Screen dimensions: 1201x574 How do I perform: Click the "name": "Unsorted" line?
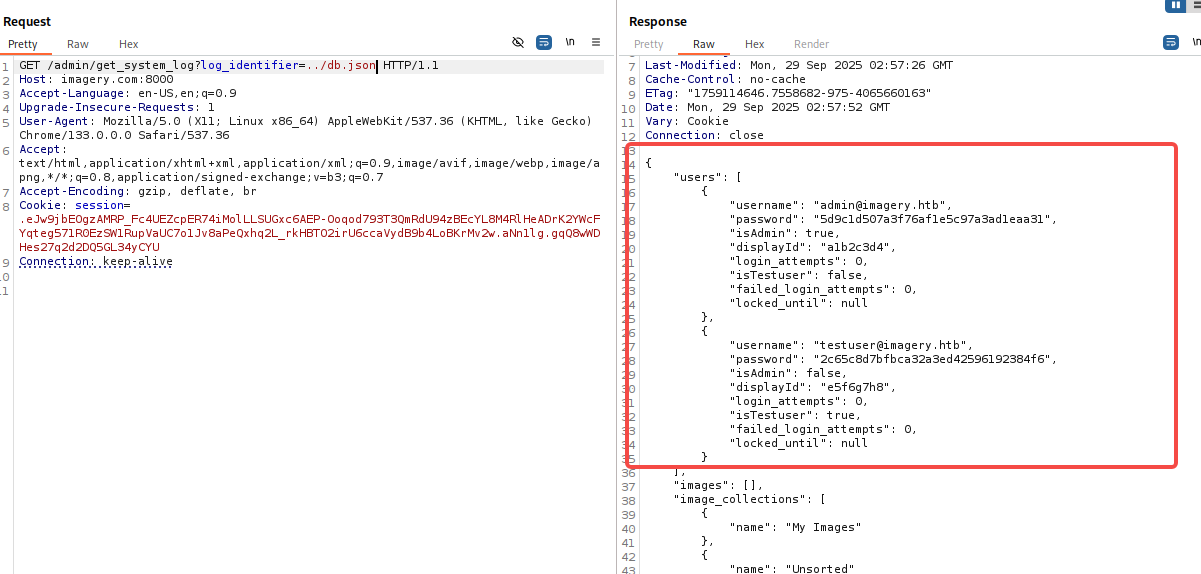point(792,569)
